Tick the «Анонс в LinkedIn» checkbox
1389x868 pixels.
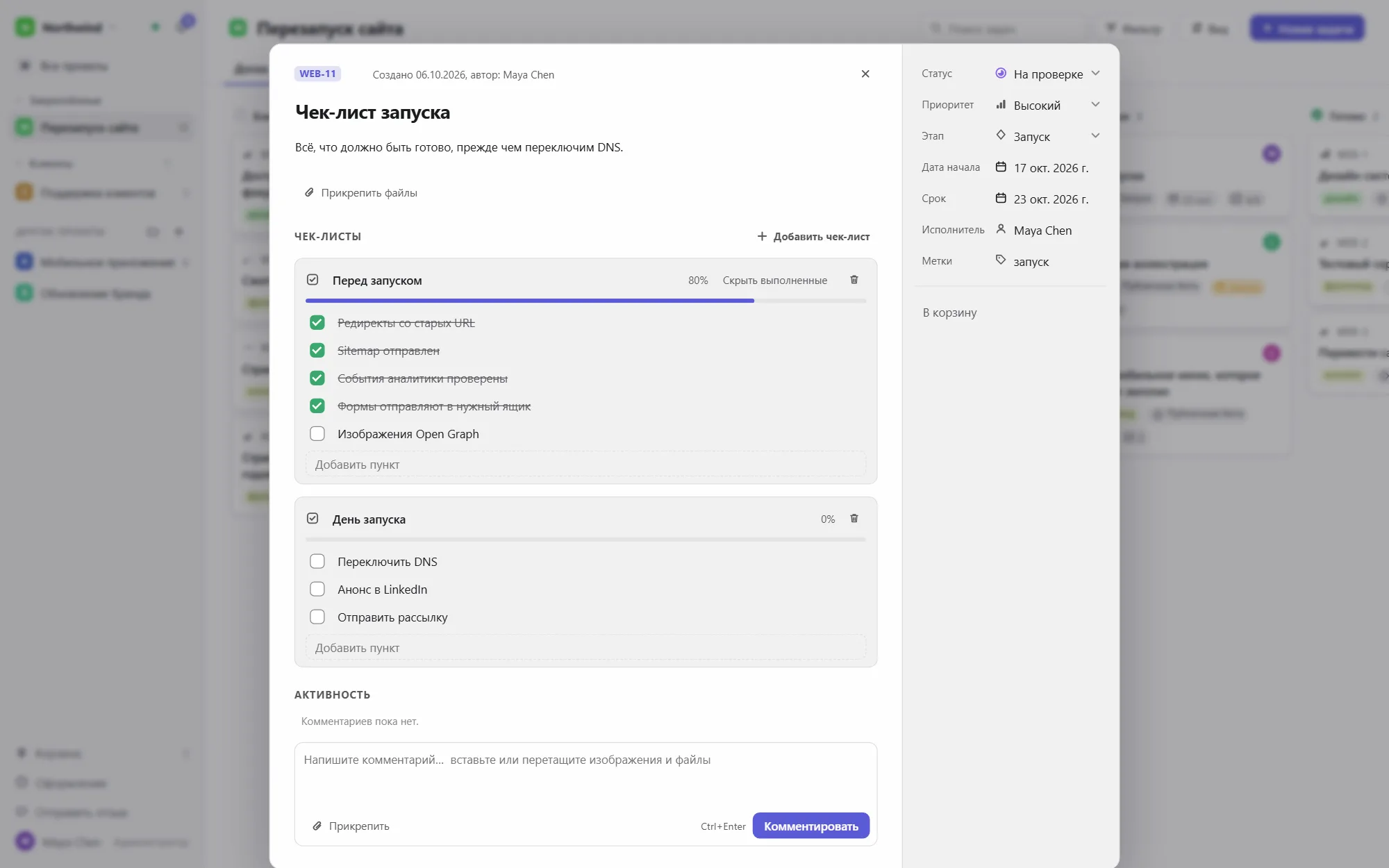click(317, 590)
